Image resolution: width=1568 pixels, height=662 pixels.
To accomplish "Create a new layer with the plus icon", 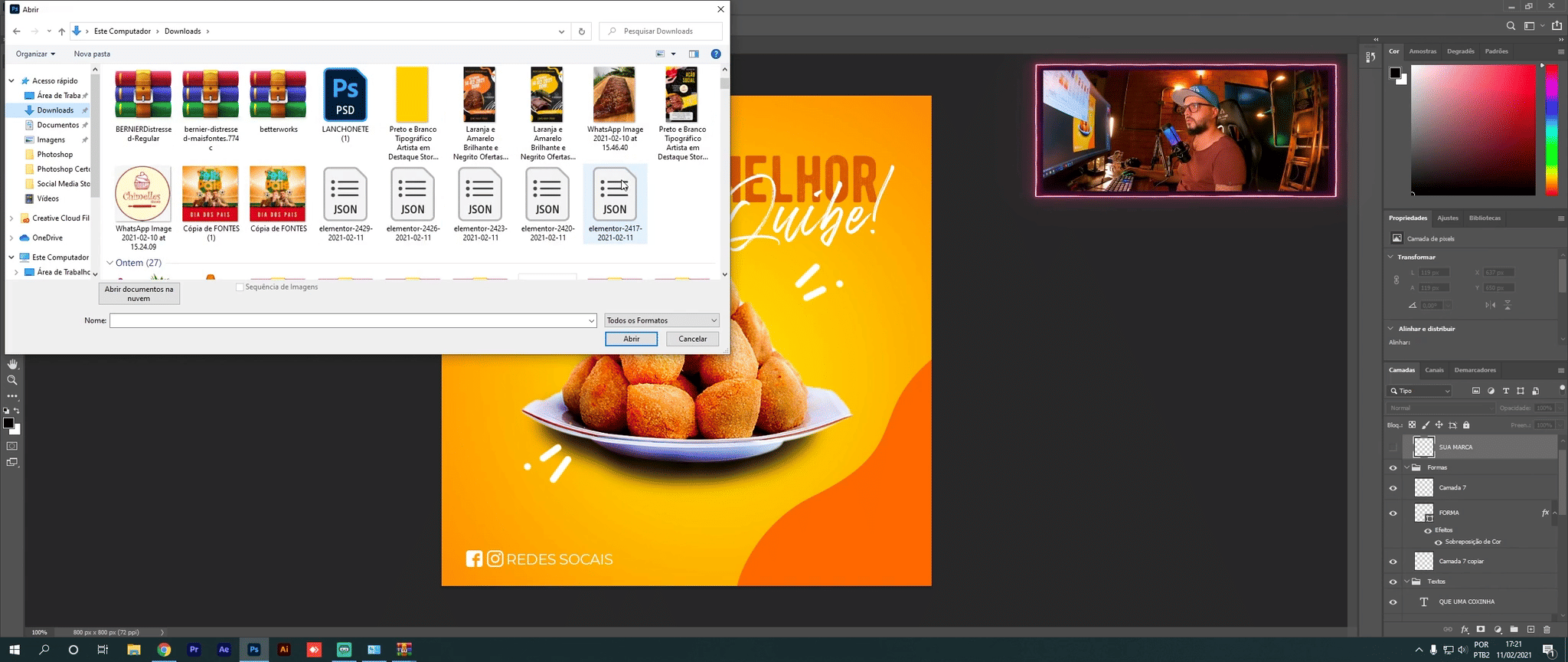I will (x=1530, y=630).
